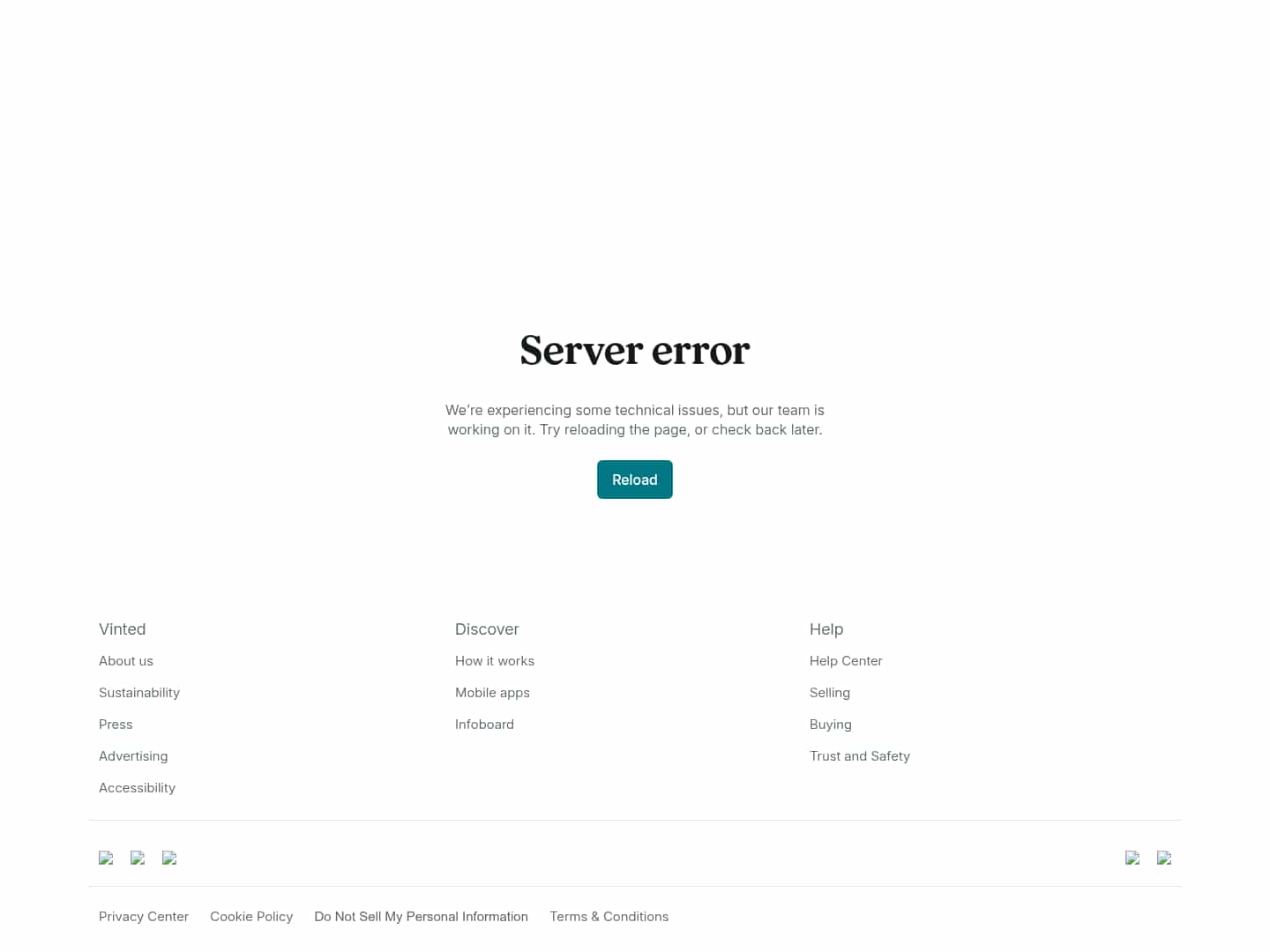View Accessibility information
The height and width of the screenshot is (952, 1270).
[137, 787]
